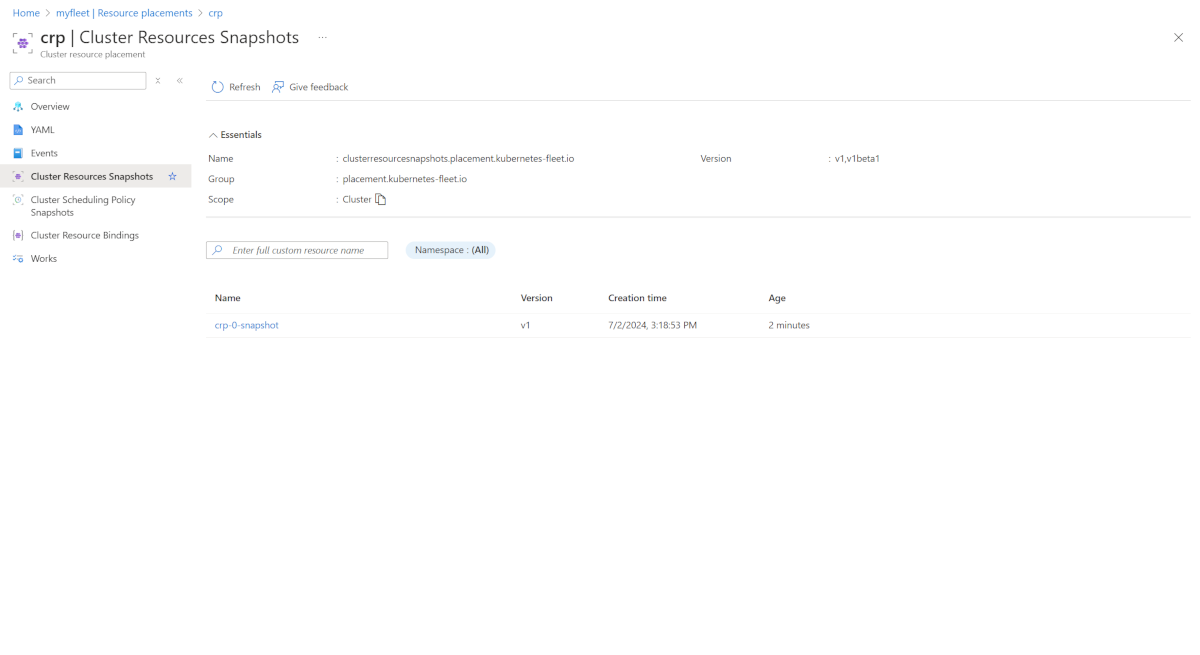Favorite the Cluster Resources Snapshots item
1200x655 pixels.
pyautogui.click(x=171, y=175)
